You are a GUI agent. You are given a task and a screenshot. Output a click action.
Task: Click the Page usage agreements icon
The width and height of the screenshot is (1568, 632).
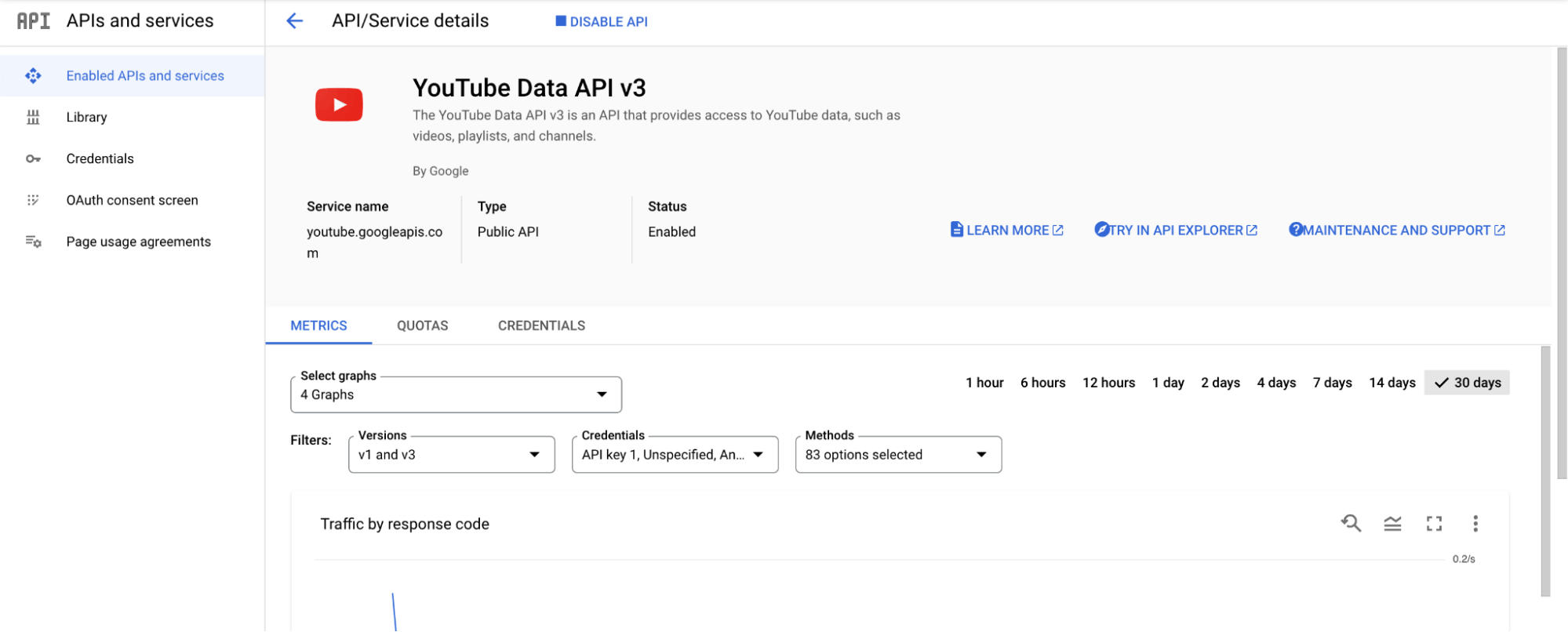click(x=33, y=242)
